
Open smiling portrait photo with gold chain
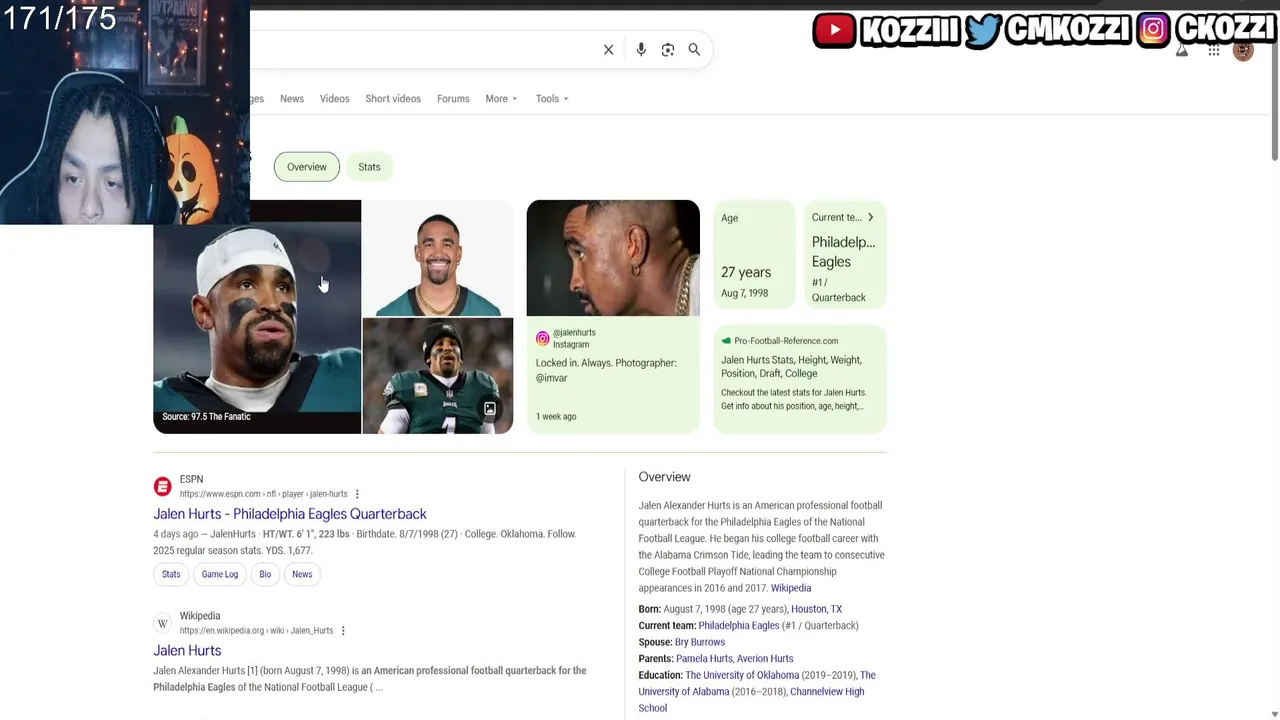438,258
